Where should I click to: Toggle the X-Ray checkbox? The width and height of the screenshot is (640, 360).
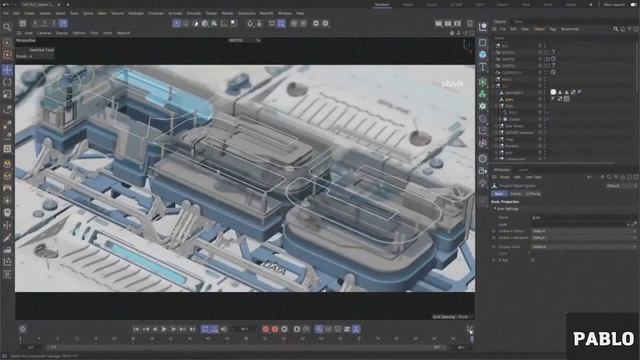point(533,260)
